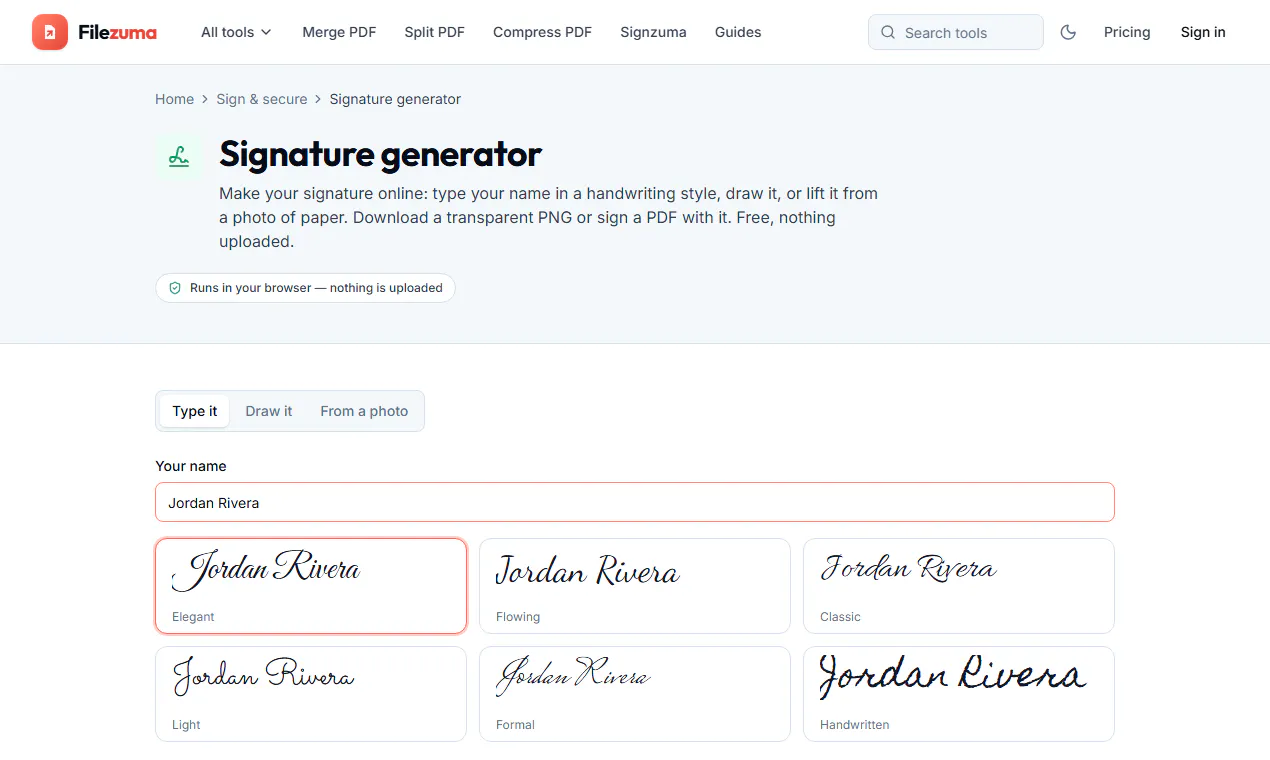Click the magnifier icon in search box

pos(888,33)
